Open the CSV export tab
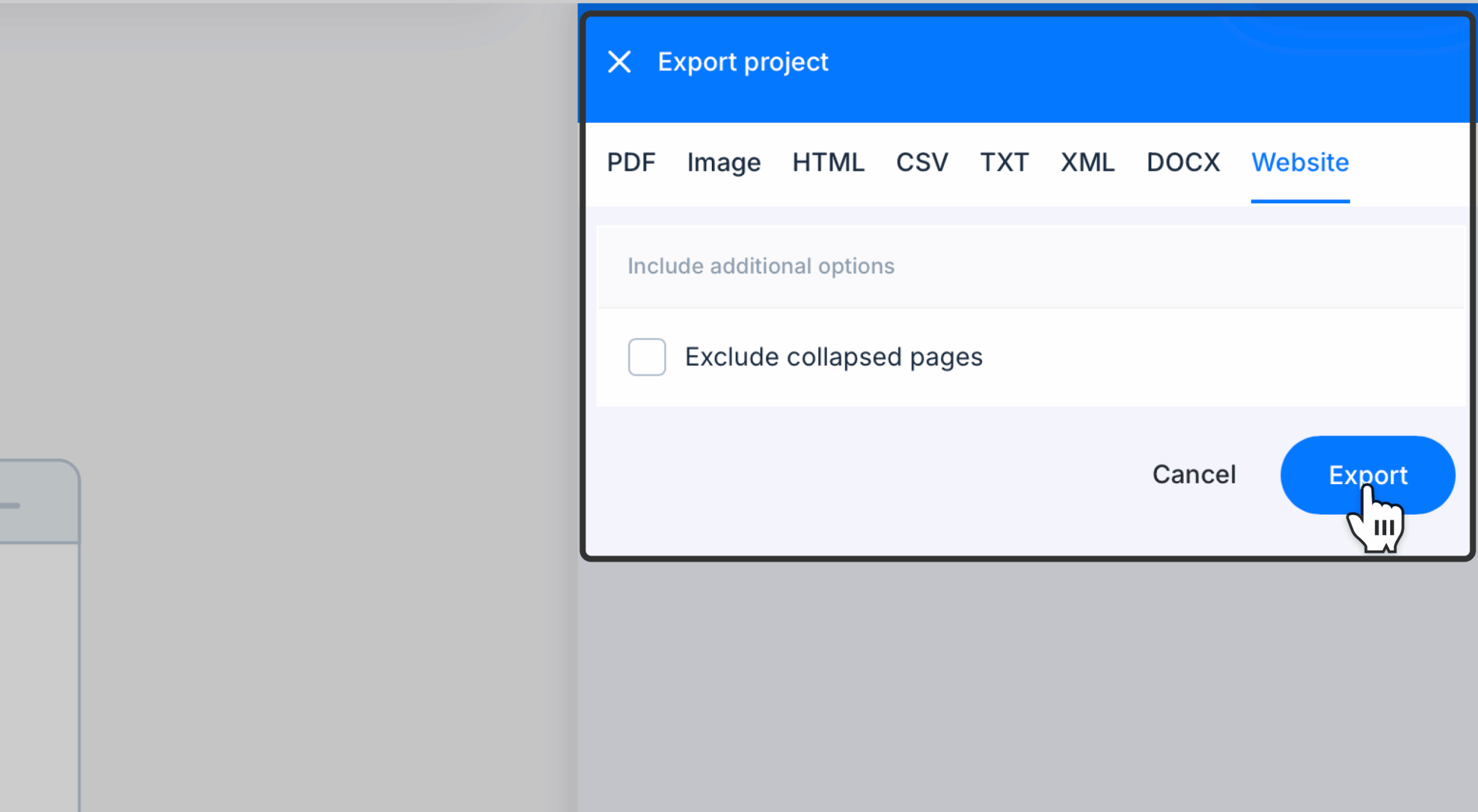 click(922, 162)
